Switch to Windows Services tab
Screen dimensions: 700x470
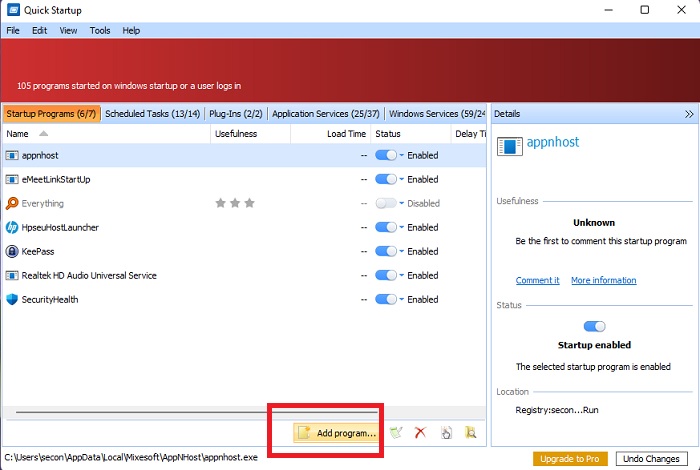tap(436, 114)
